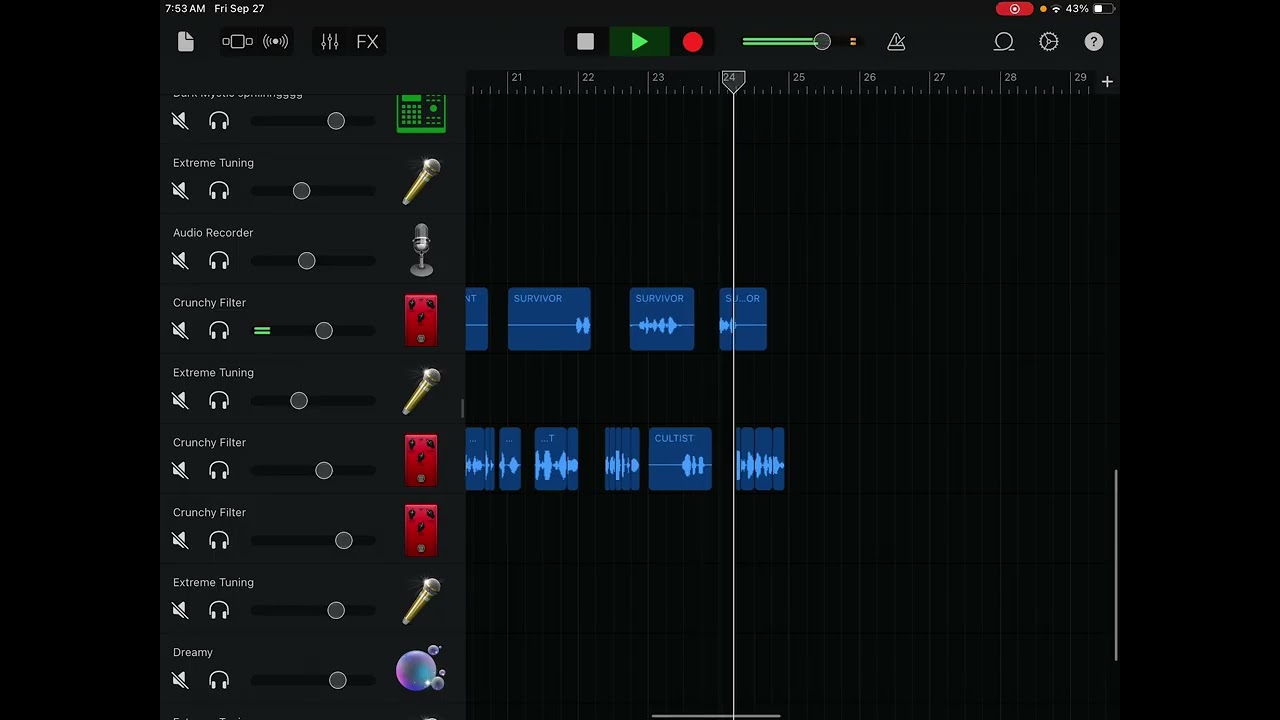Tap the track header resize handle
Viewport: 1280px width, 720px height.
coord(462,408)
